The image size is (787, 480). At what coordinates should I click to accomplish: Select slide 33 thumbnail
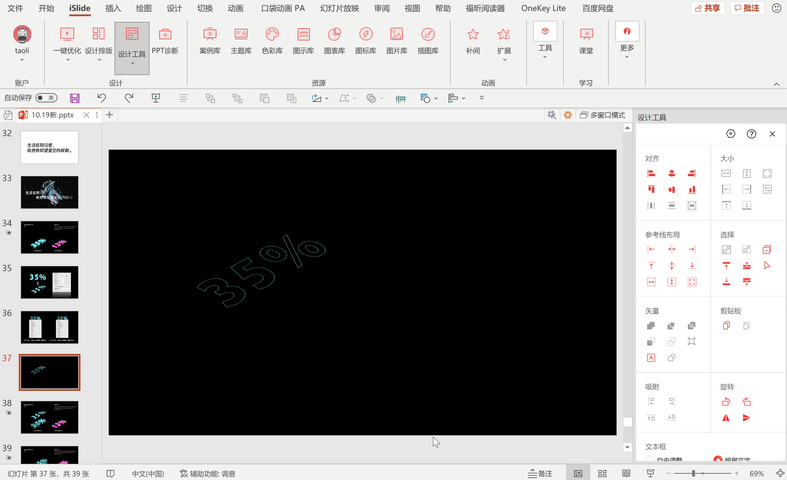pyautogui.click(x=49, y=192)
